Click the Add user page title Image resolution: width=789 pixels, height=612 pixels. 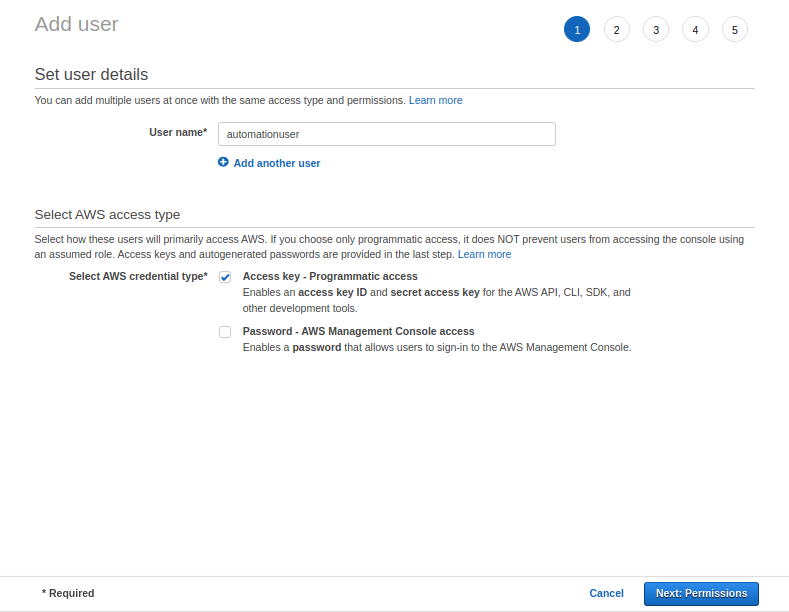pyautogui.click(x=76, y=24)
